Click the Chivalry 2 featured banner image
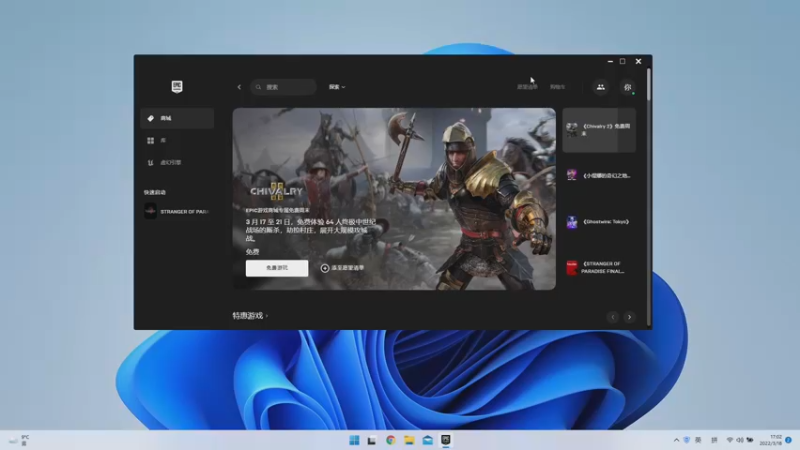 [x=394, y=198]
